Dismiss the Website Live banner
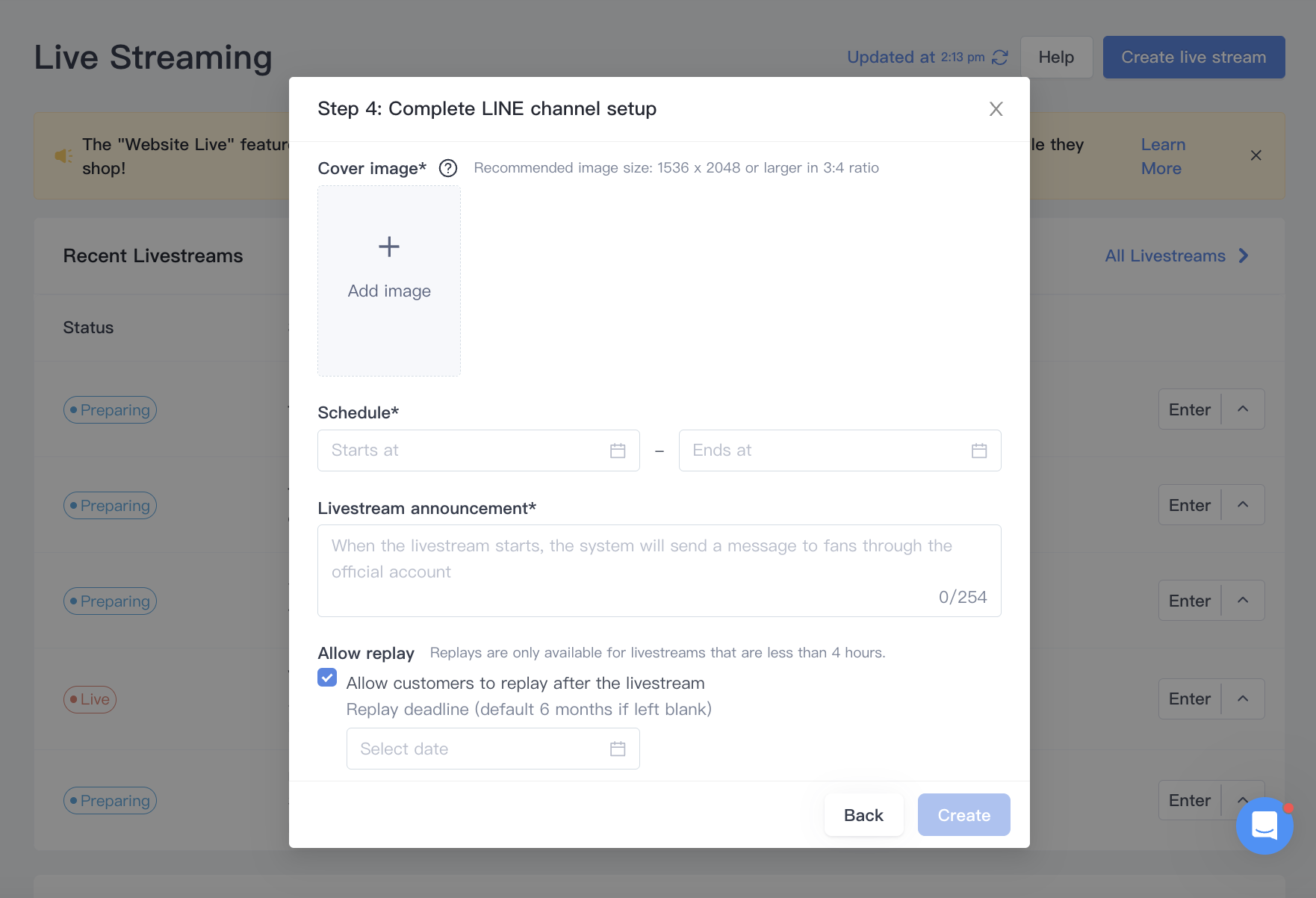 tap(1256, 155)
